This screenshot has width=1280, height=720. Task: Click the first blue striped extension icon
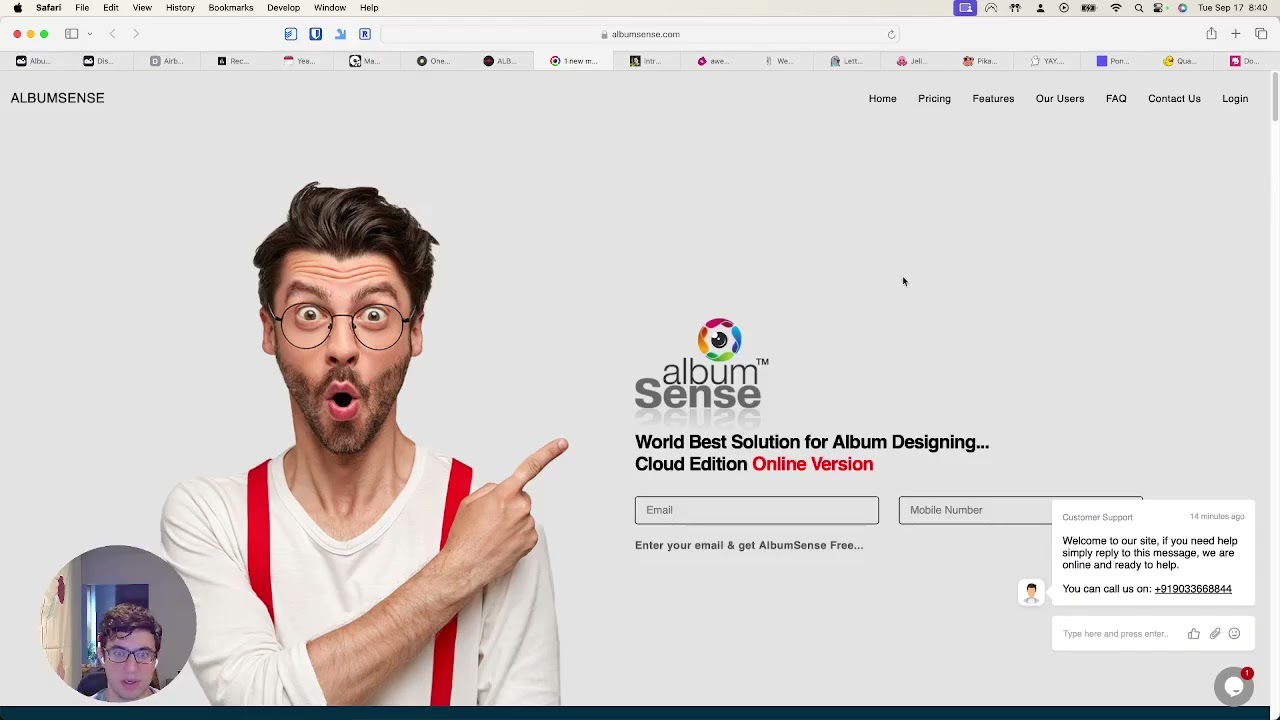pos(290,34)
